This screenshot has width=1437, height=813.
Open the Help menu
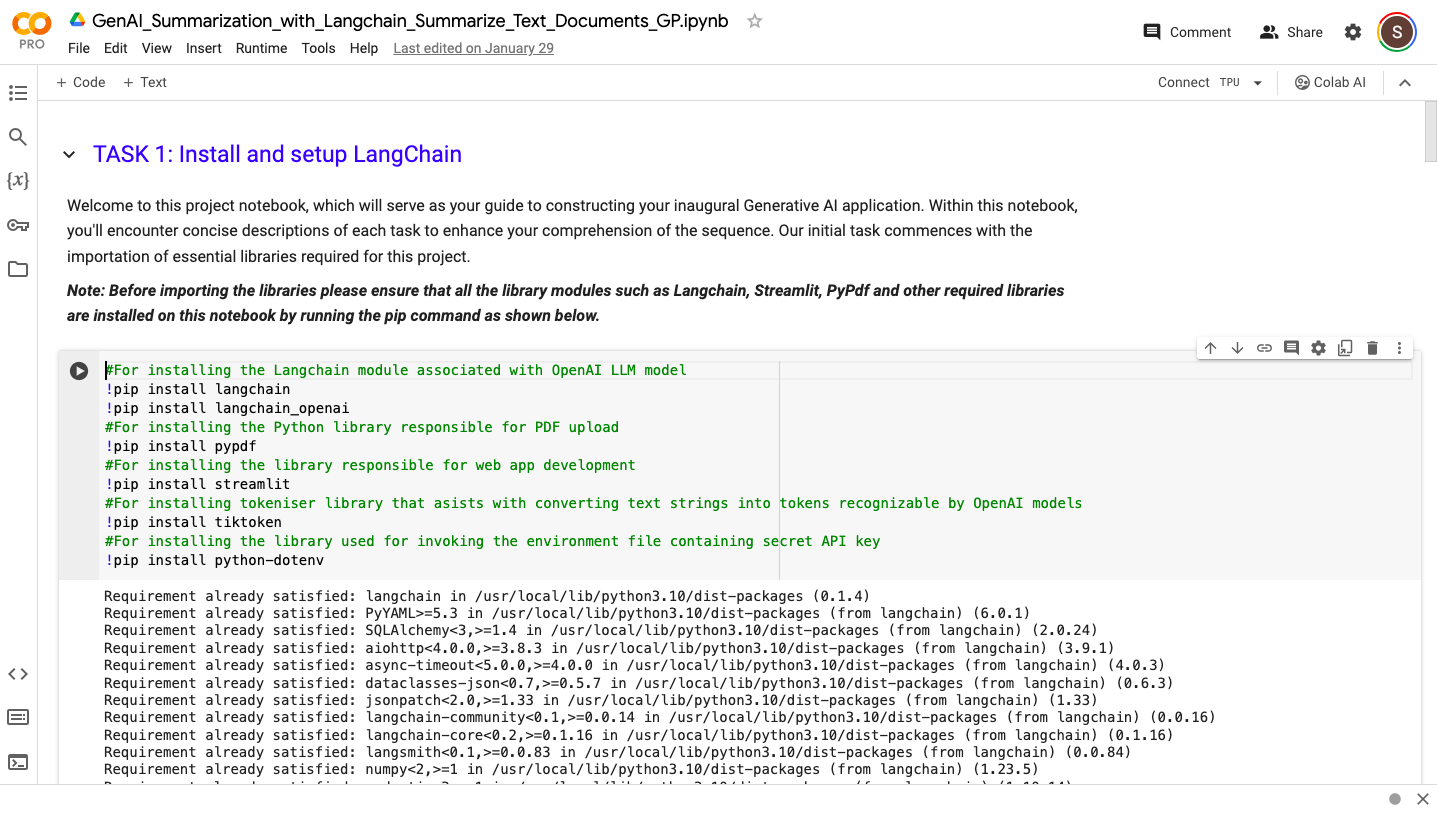click(x=364, y=48)
